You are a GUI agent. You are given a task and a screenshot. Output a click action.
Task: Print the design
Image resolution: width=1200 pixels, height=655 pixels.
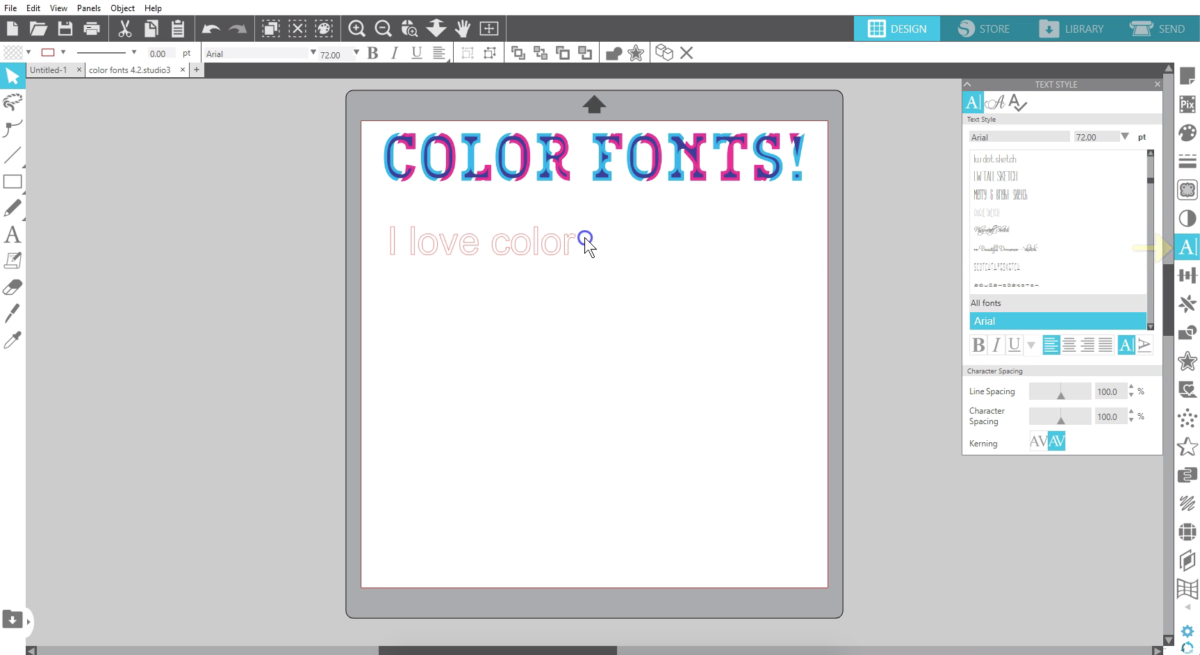[x=92, y=29]
